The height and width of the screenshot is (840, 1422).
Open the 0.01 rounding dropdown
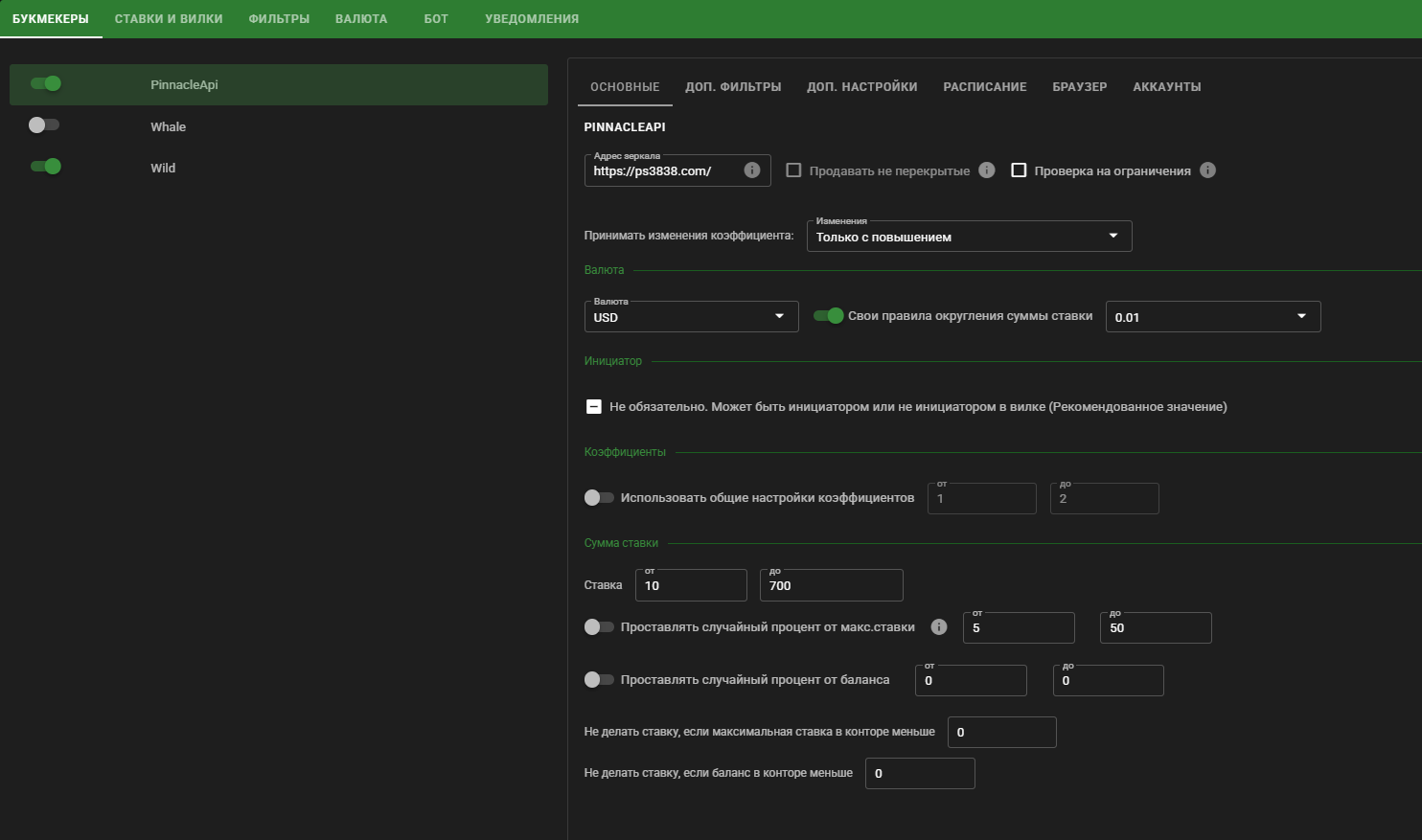click(1212, 317)
